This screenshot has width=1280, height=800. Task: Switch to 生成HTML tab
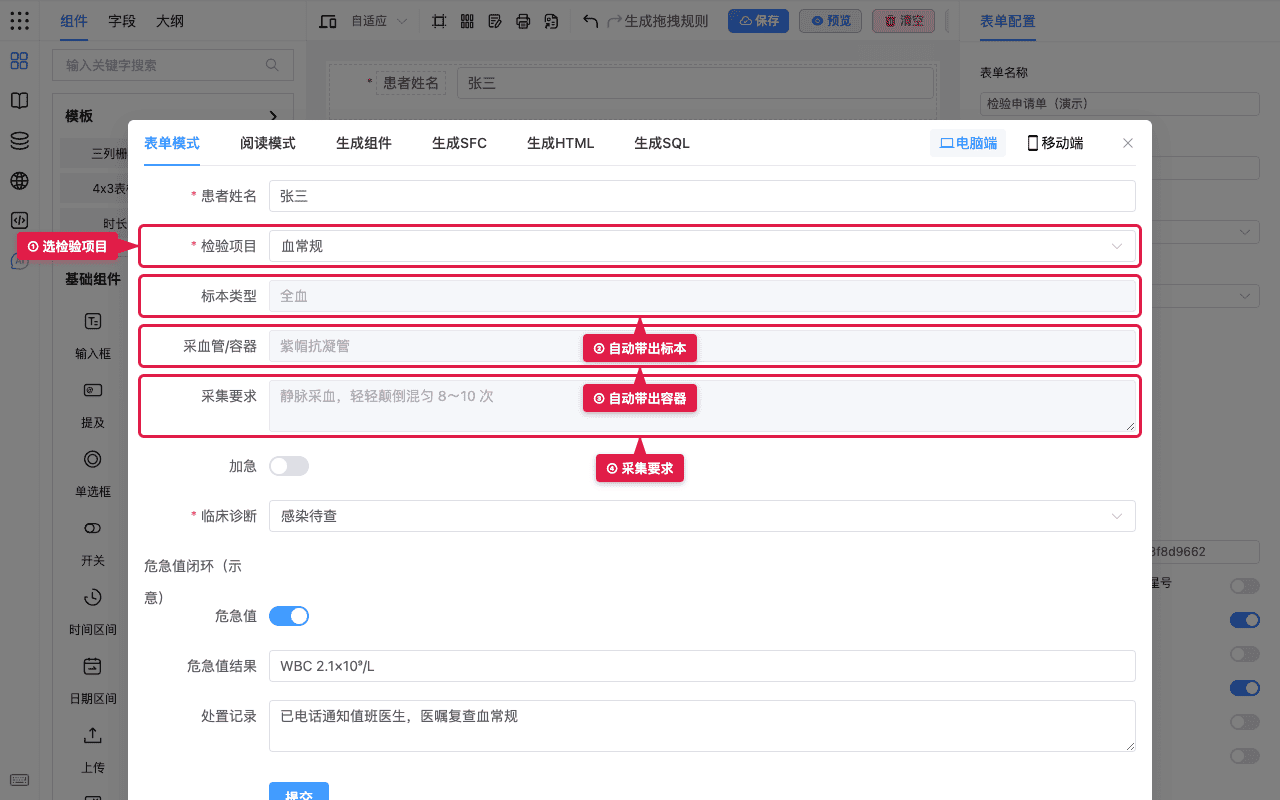[561, 143]
